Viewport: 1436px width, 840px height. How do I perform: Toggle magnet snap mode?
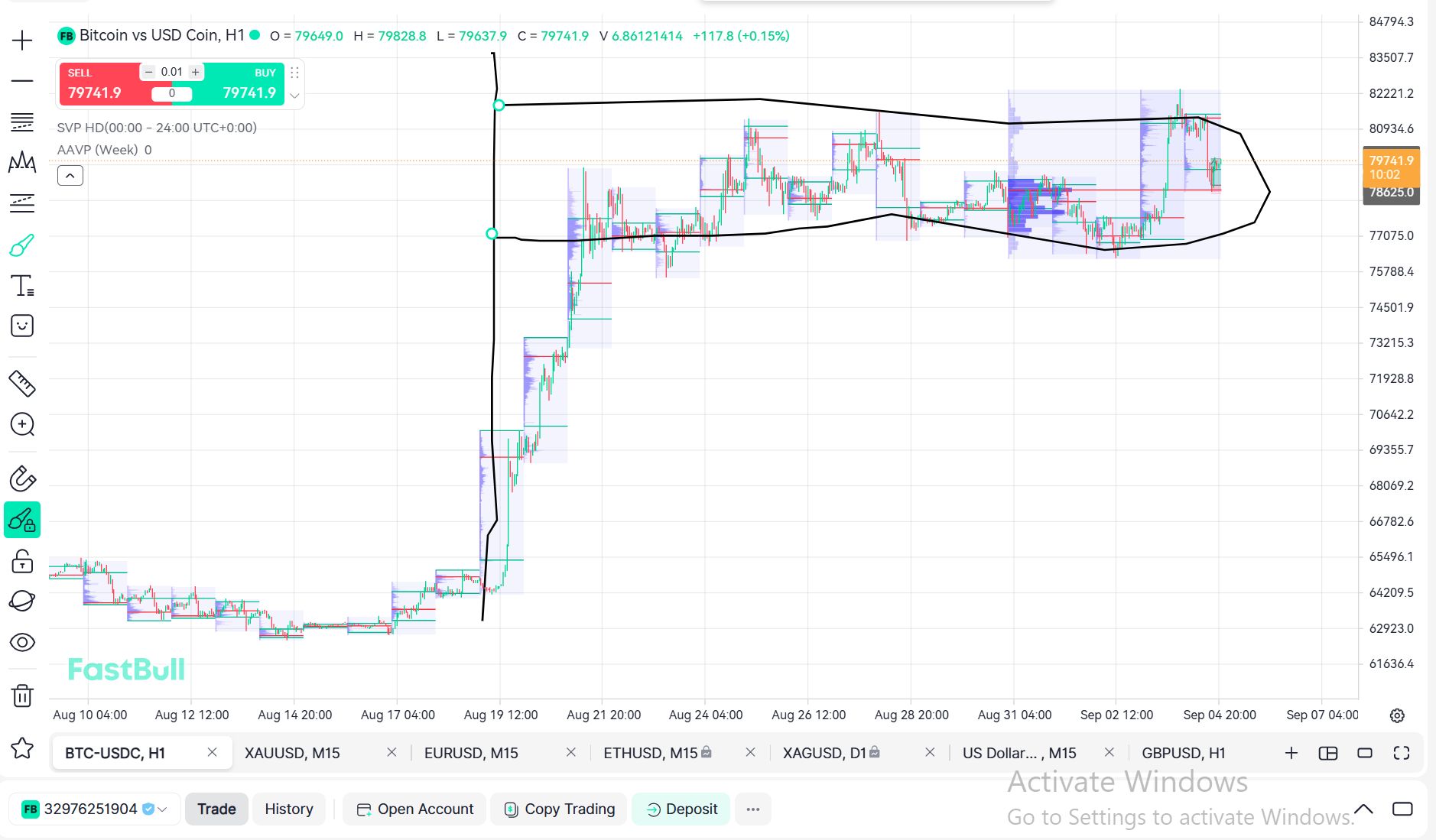coord(22,479)
